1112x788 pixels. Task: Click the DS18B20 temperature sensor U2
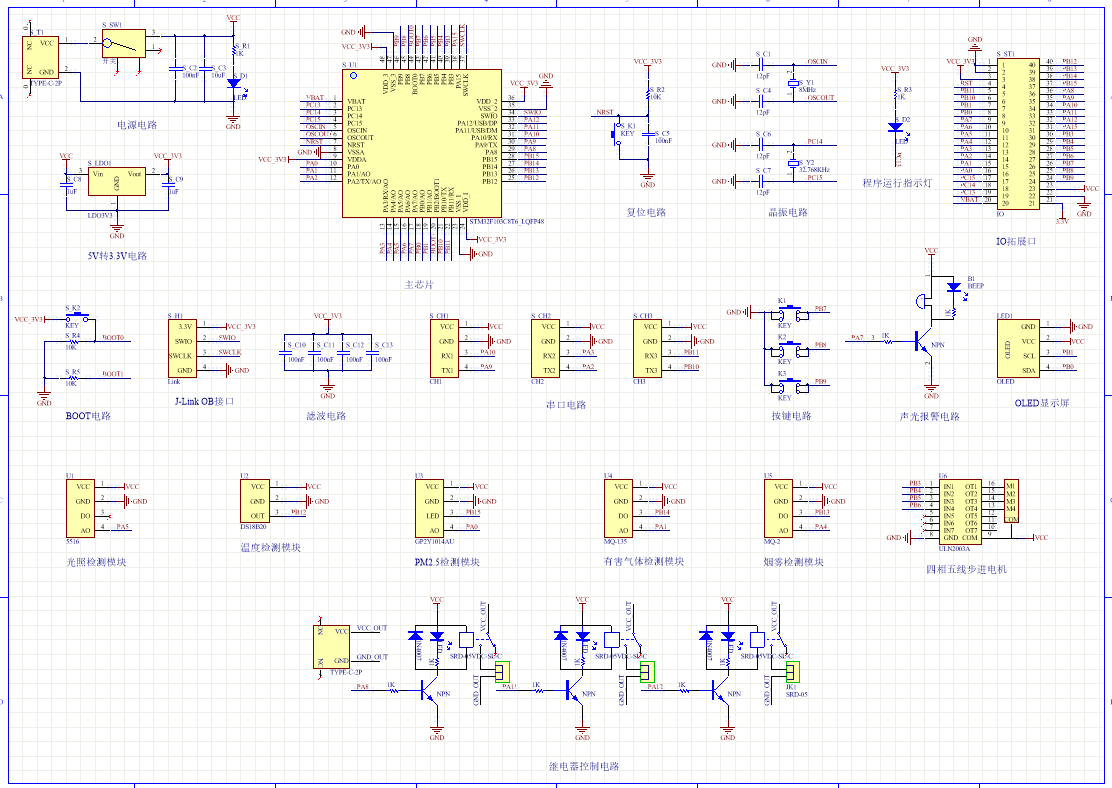tap(256, 501)
